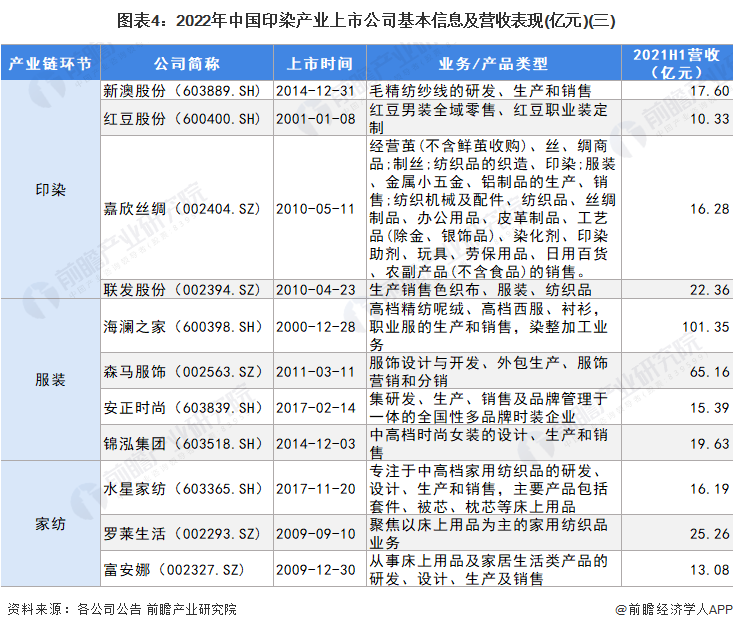Select description 毛精纺纱线的研发、生产和销售
The image size is (733, 630).
click(481, 91)
